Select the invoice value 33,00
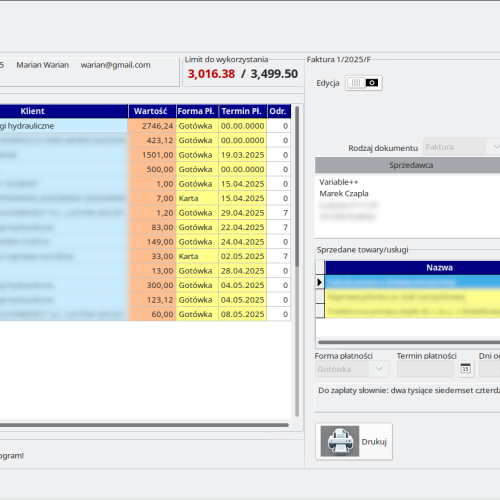The height and width of the screenshot is (500, 500). pyautogui.click(x=152, y=256)
